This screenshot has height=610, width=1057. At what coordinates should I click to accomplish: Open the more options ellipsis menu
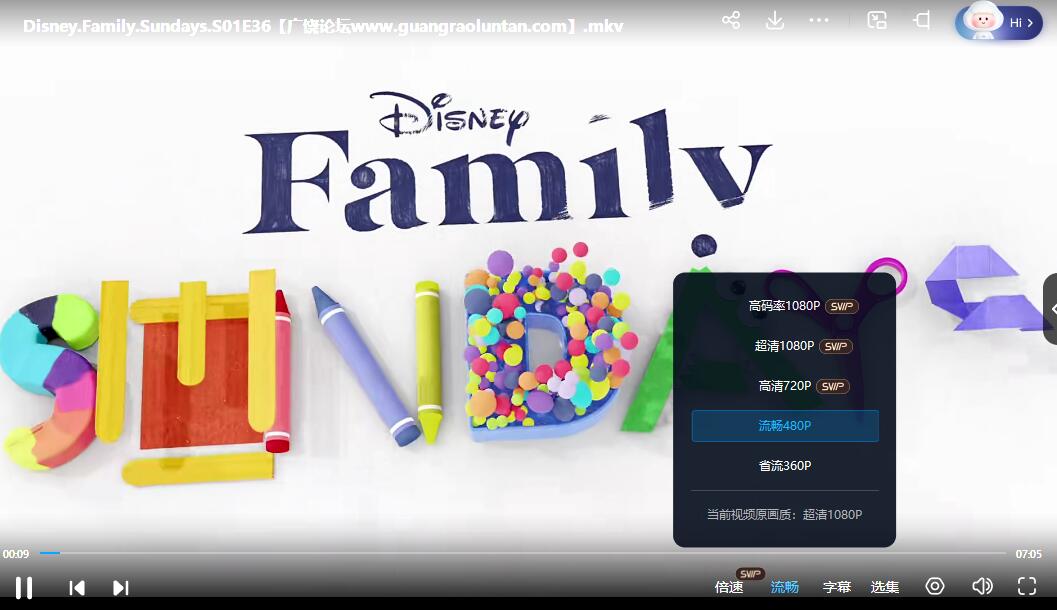point(819,20)
